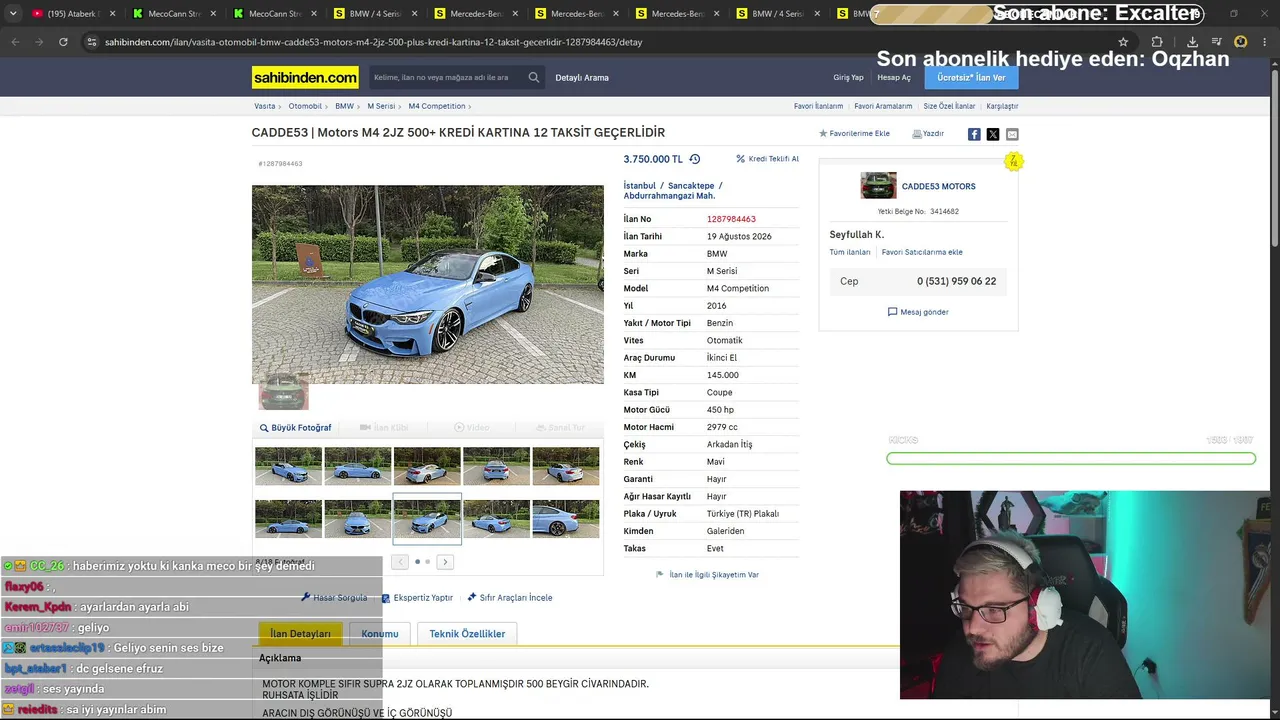Report listing via İlan ile İlgili Şikayetim Var
Screen dimensions: 1280x720
[707, 575]
